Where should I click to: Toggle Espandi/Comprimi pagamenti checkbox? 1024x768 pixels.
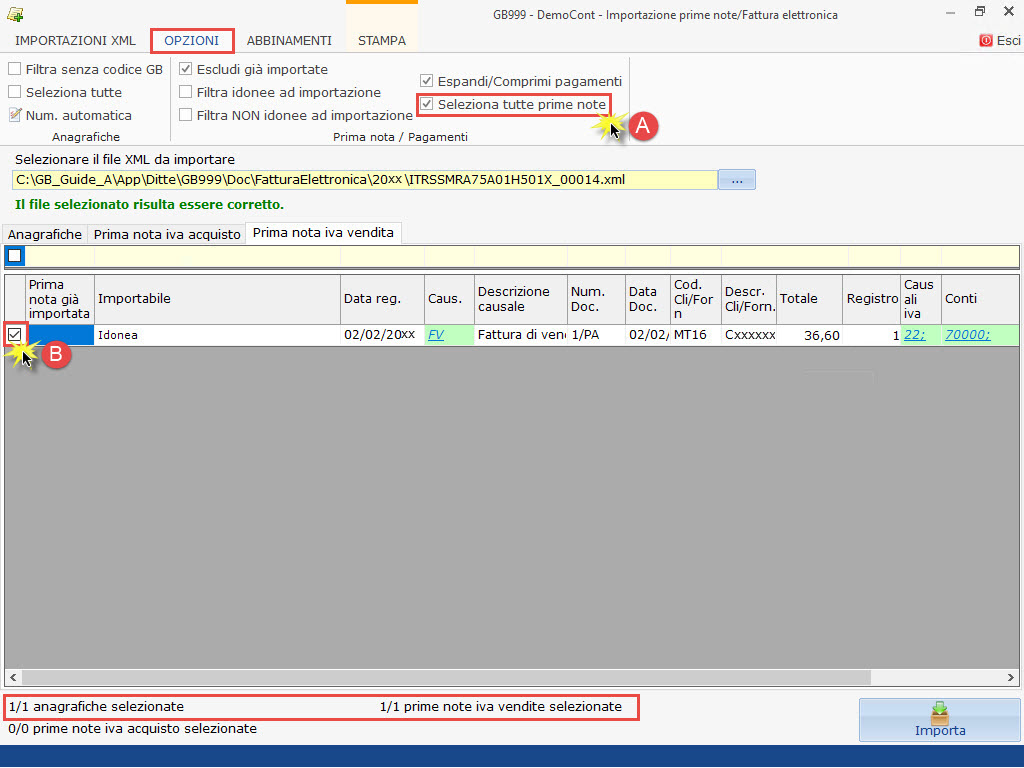click(428, 81)
